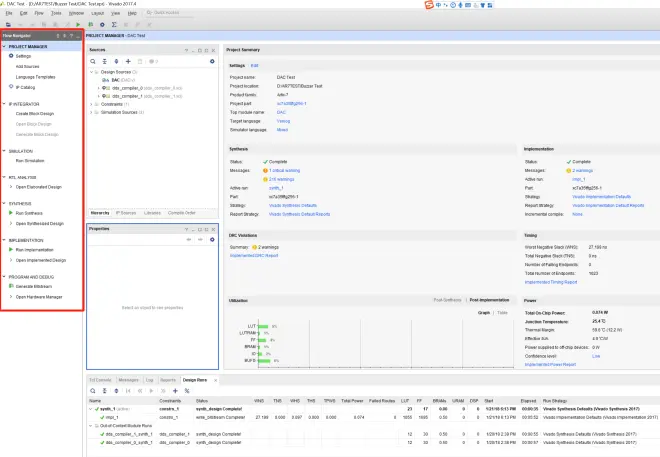Click the Edit link next to Settings
Image resolution: width=660 pixels, height=457 pixels.
(254, 66)
